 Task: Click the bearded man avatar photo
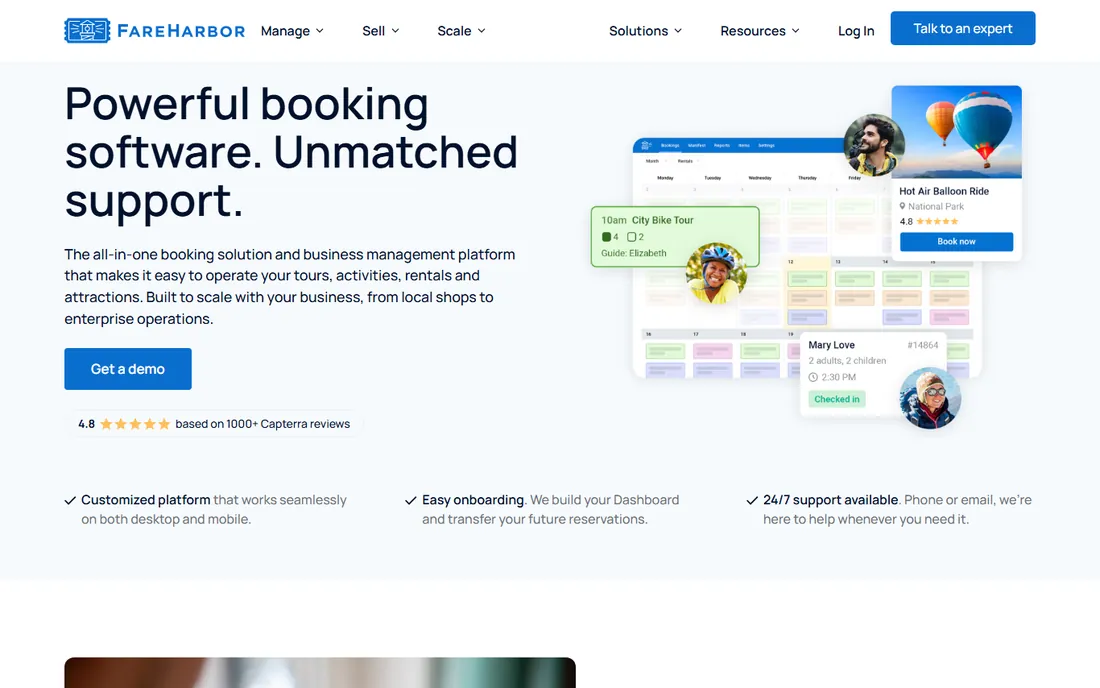[873, 145]
